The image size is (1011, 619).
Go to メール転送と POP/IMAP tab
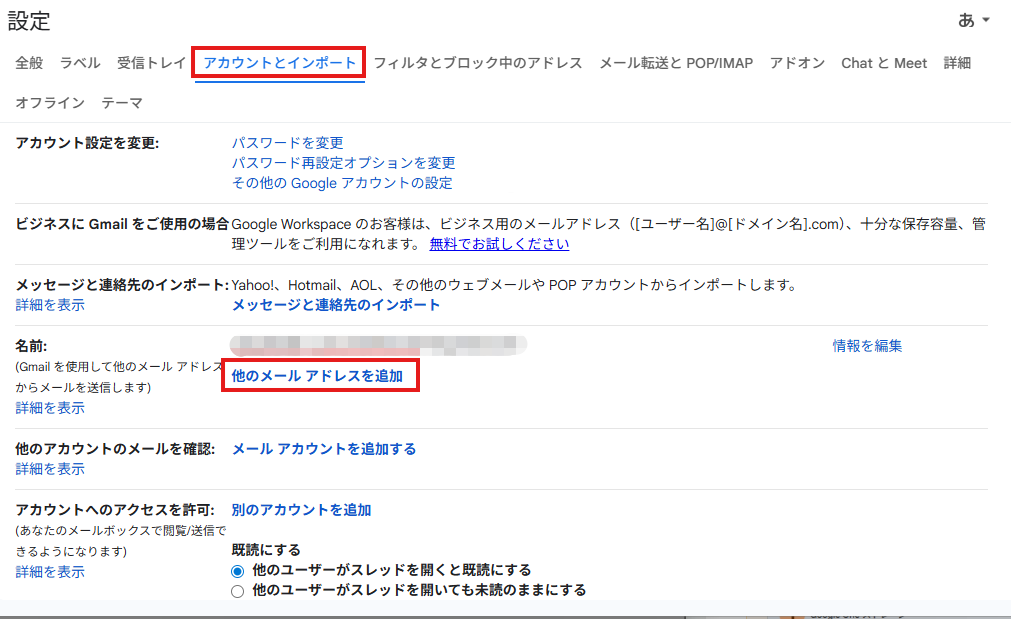675,63
